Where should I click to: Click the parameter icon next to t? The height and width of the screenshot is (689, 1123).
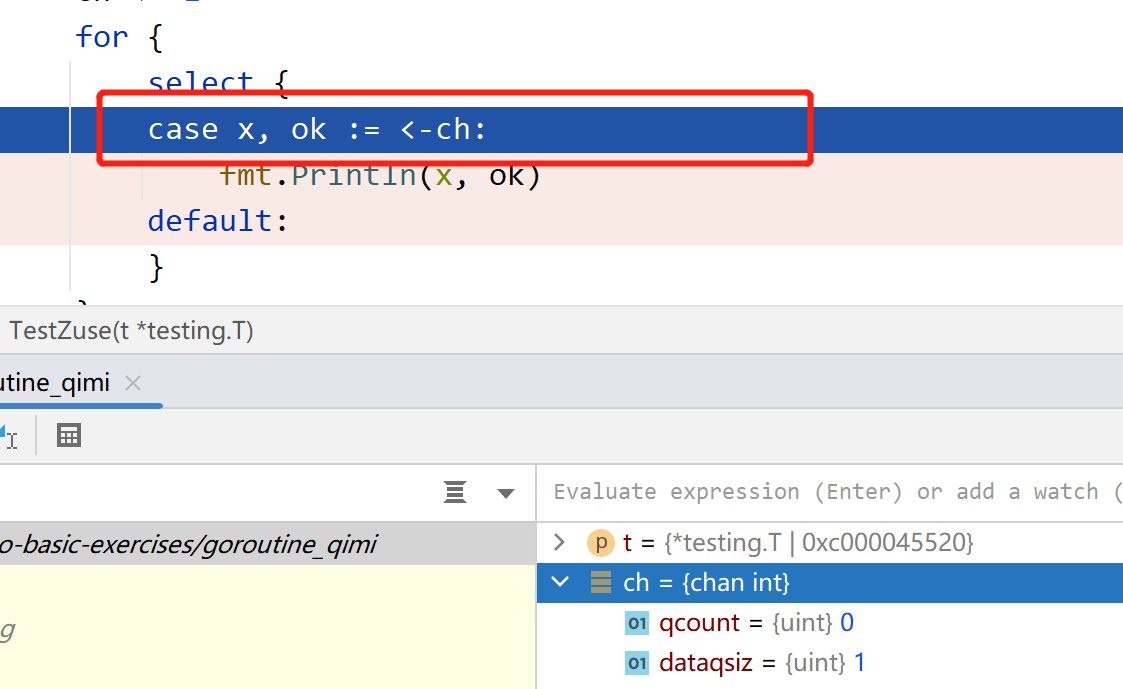(600, 543)
